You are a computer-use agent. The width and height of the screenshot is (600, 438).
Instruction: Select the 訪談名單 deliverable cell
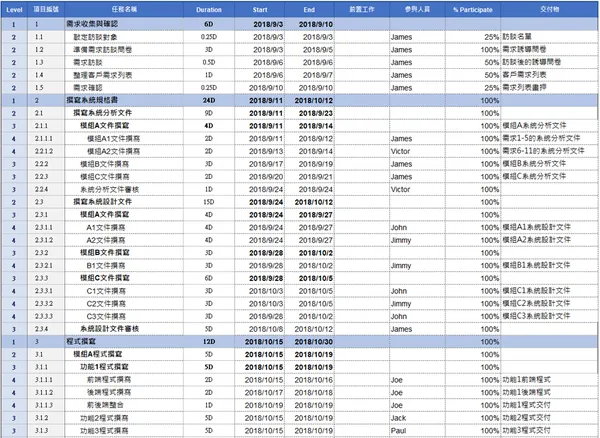549,37
